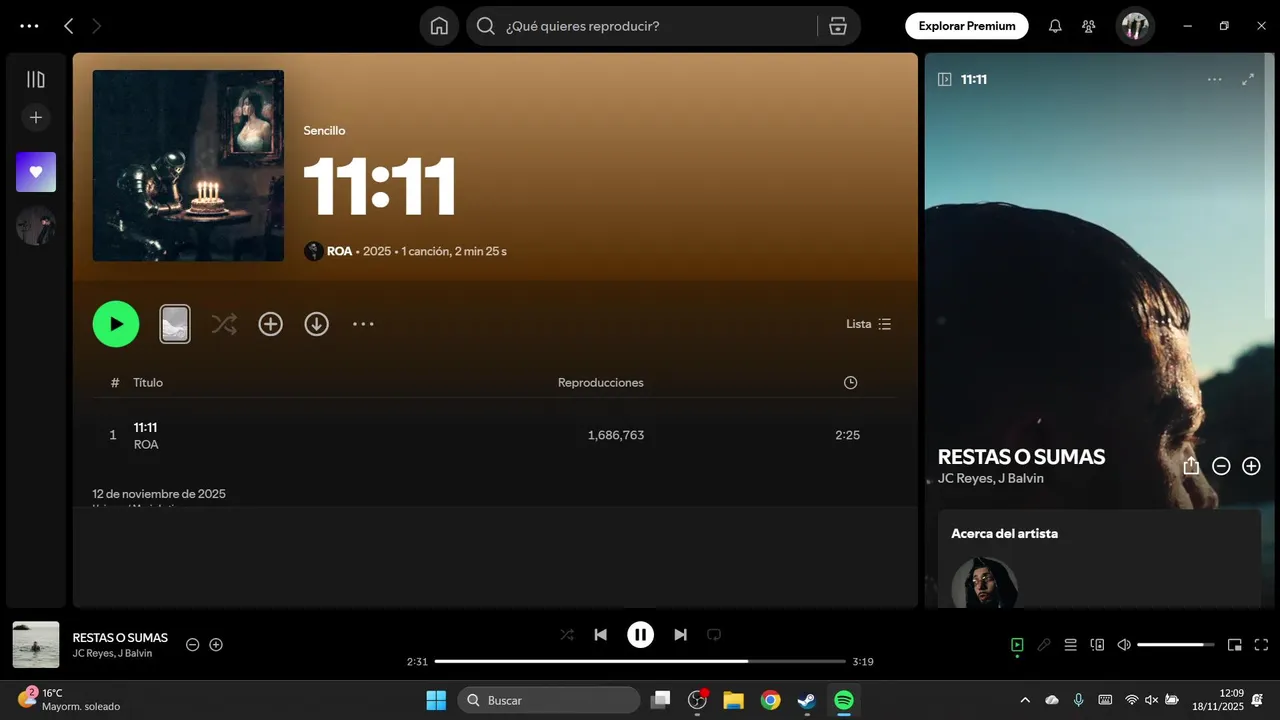
Task: Click the Reproducciones column header
Action: (601, 382)
